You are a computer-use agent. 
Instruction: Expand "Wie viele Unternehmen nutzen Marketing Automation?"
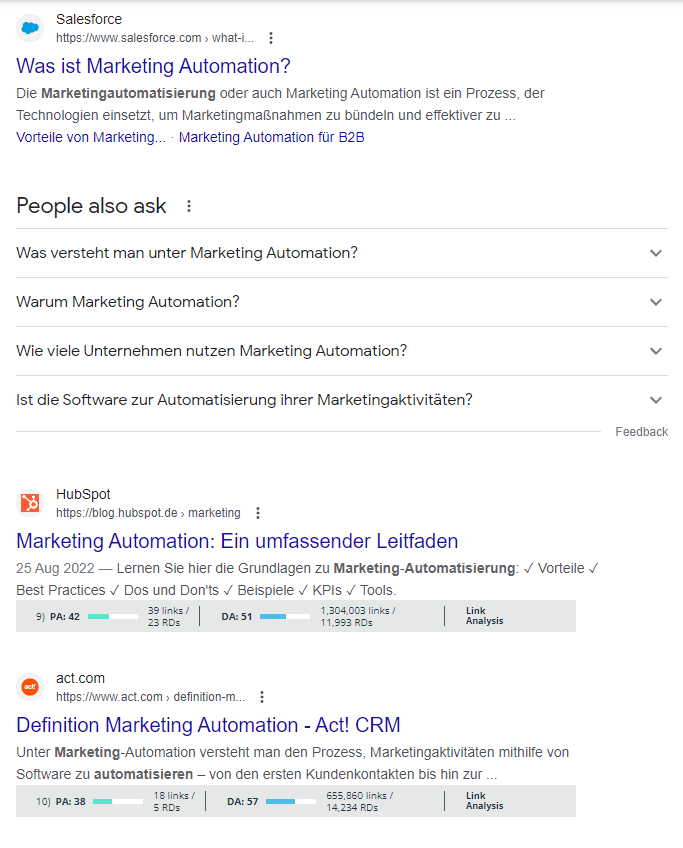pyautogui.click(x=656, y=351)
